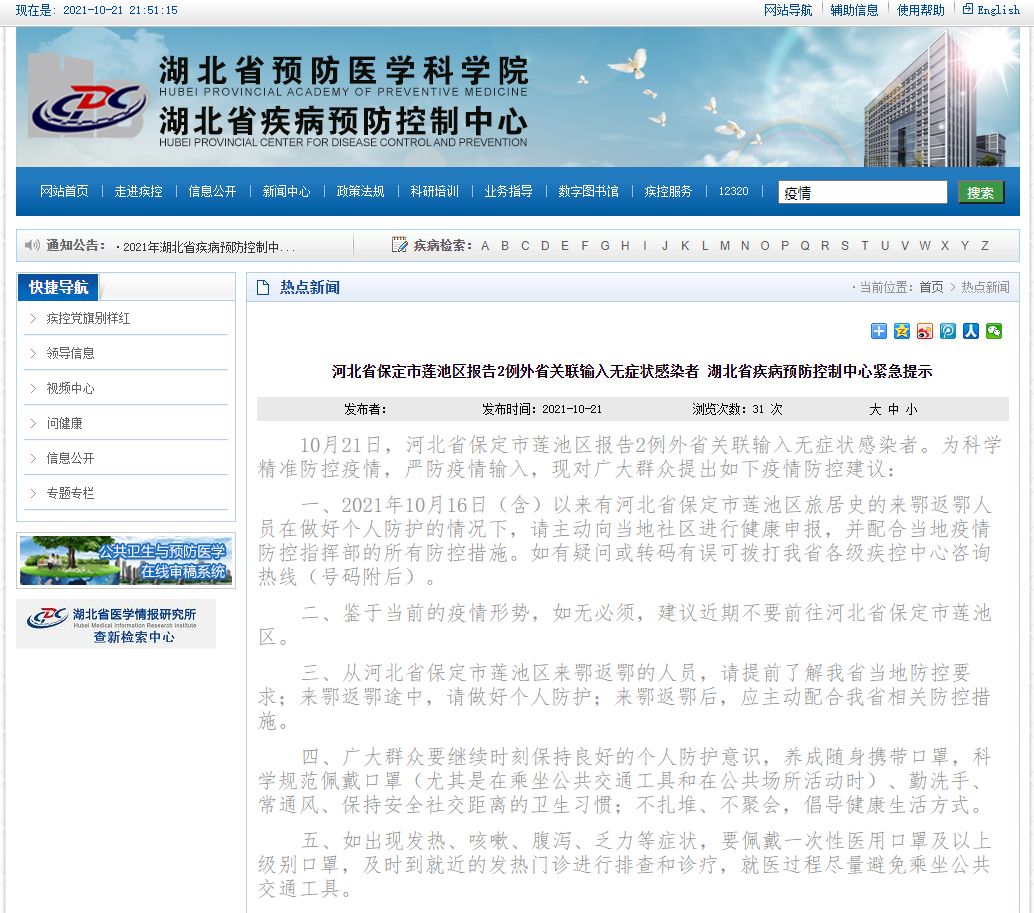
Task: Select 数字图书馆 in navigation bar
Action: tap(588, 191)
